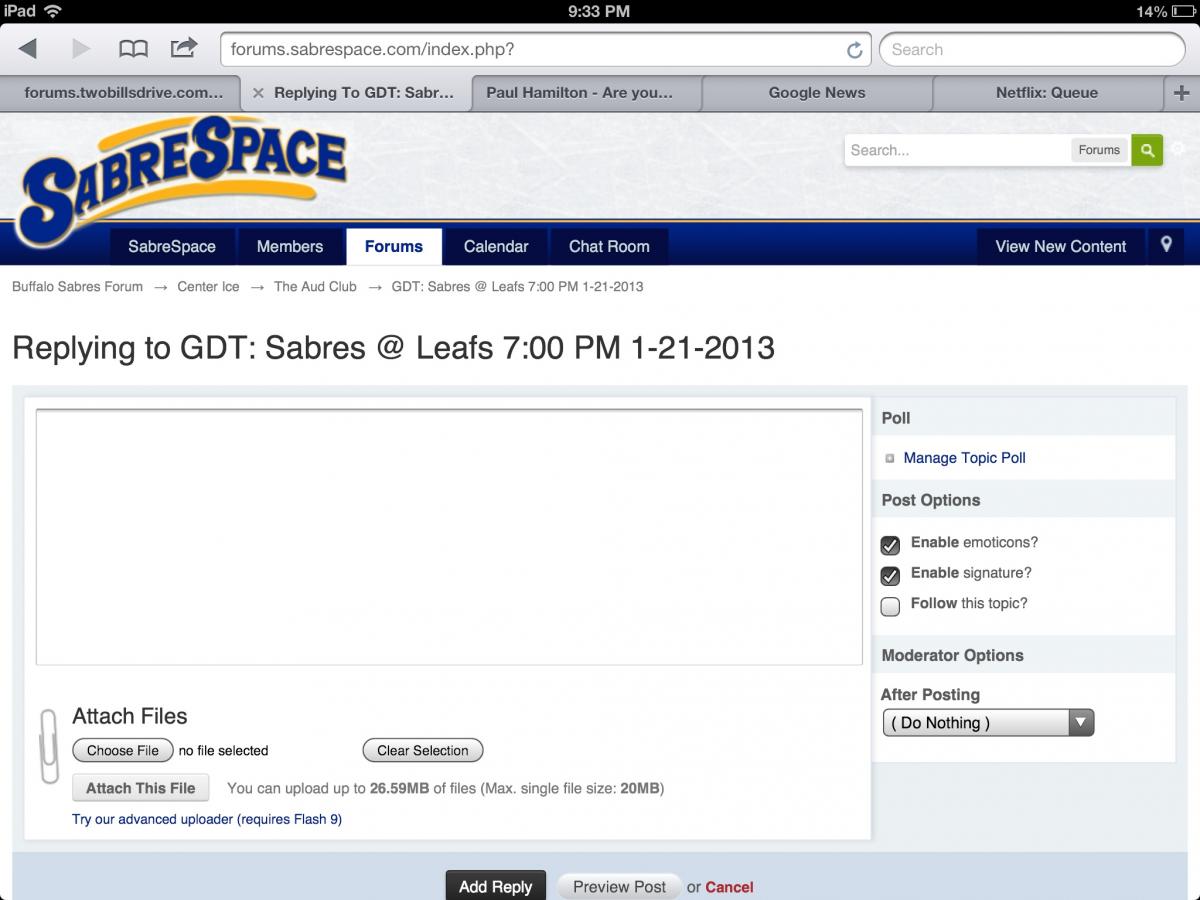1200x900 pixels.
Task: Tap the location pin icon in navbar
Action: point(1166,245)
